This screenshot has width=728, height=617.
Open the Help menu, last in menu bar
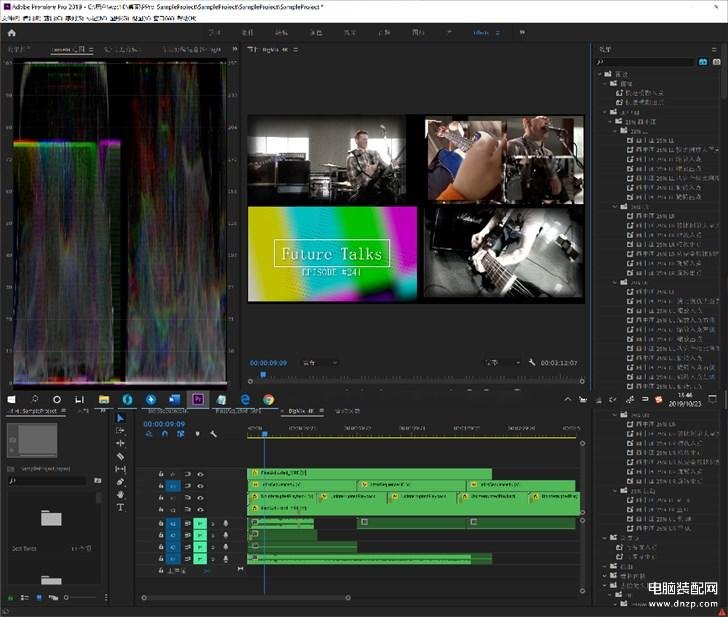coord(187,18)
